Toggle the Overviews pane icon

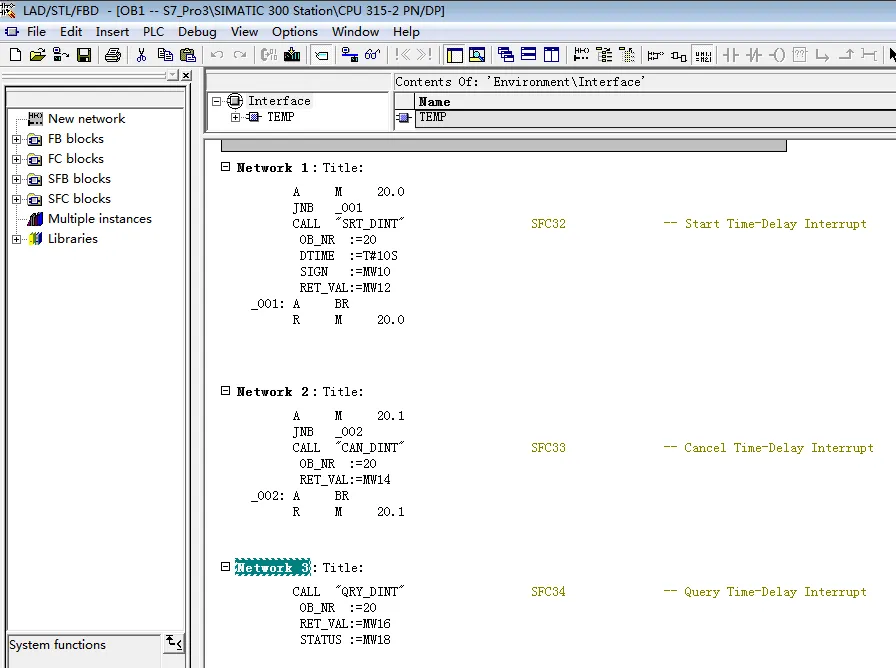(455, 55)
